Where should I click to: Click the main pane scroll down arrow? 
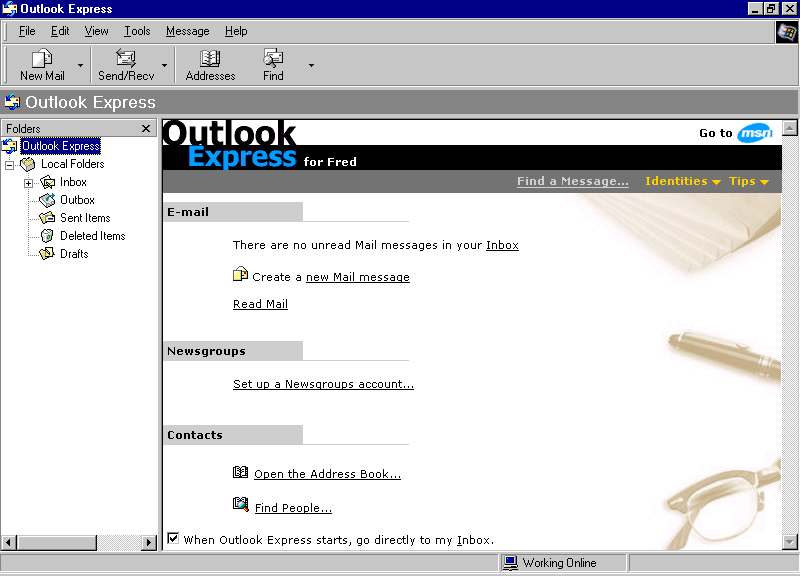click(789, 542)
